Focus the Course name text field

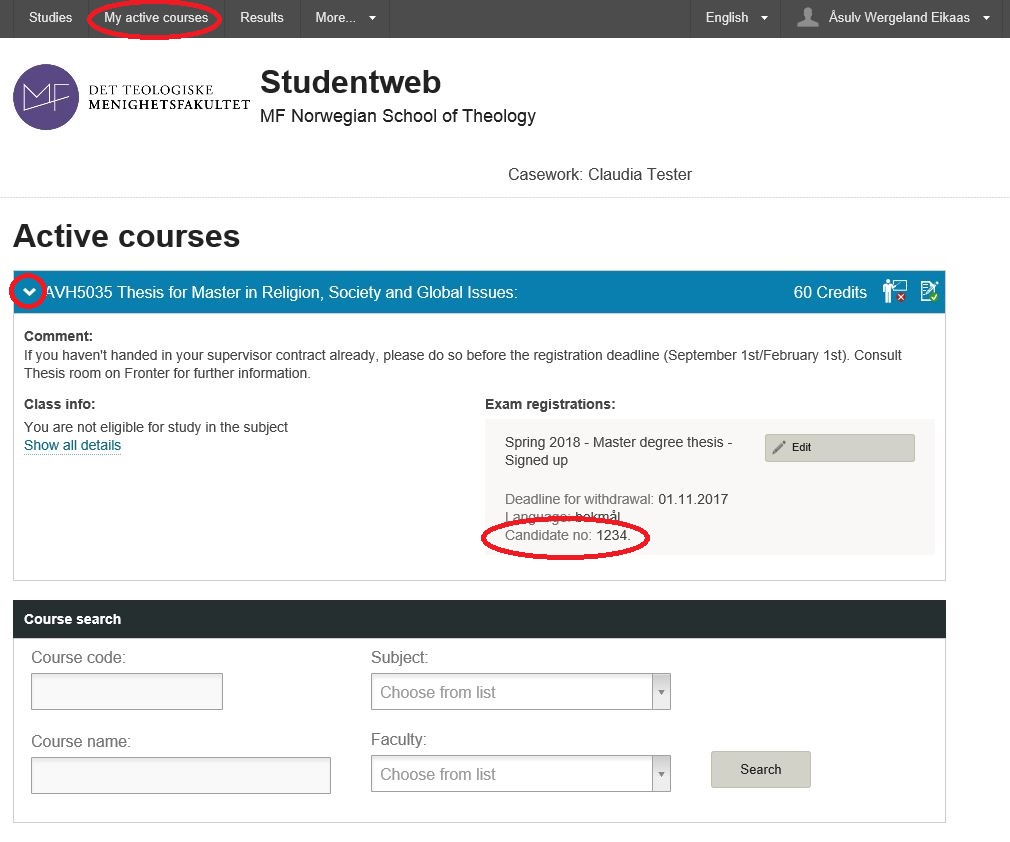click(181, 775)
